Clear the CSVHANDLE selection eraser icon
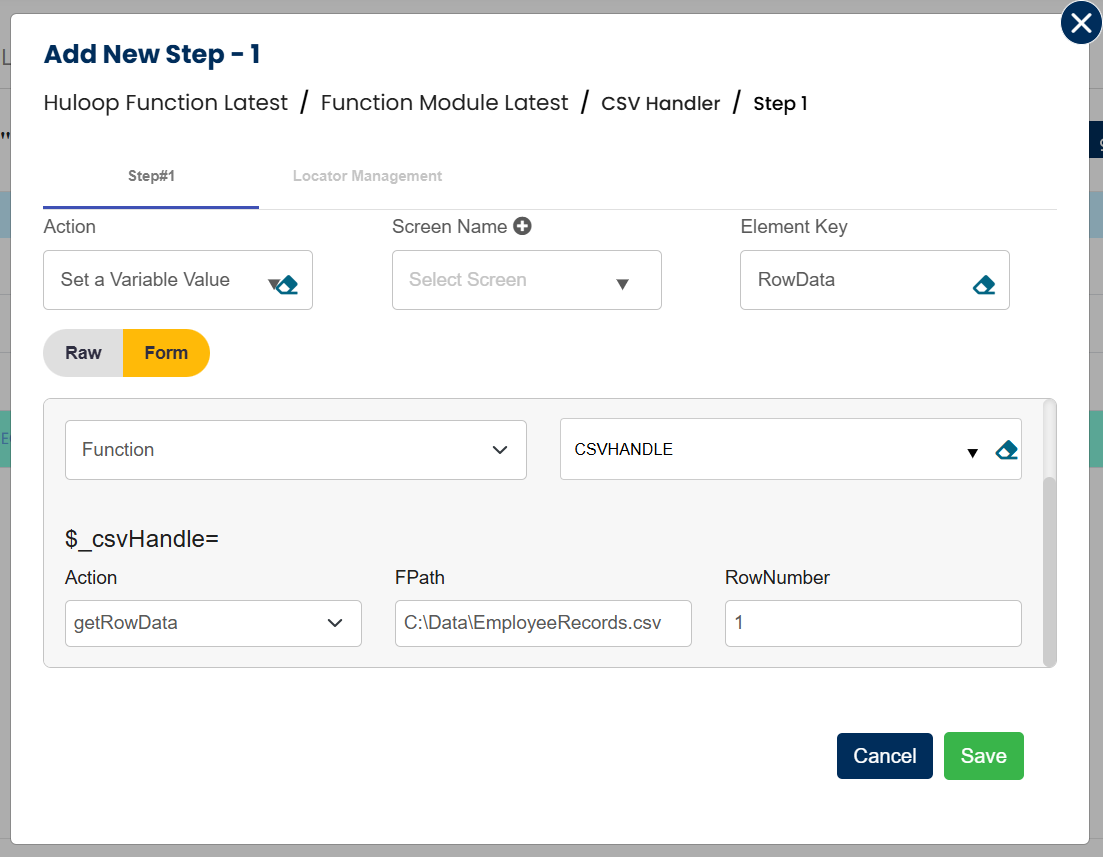The width and height of the screenshot is (1103, 857). (x=1007, y=450)
